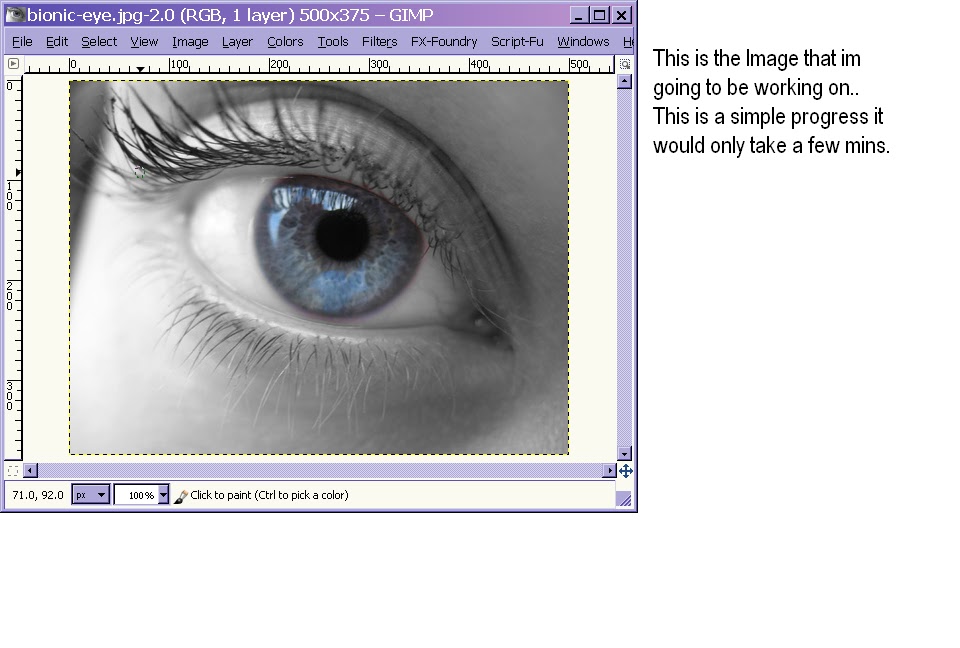960x648 pixels.
Task: Open the FX-Foundry menu
Action: point(444,41)
